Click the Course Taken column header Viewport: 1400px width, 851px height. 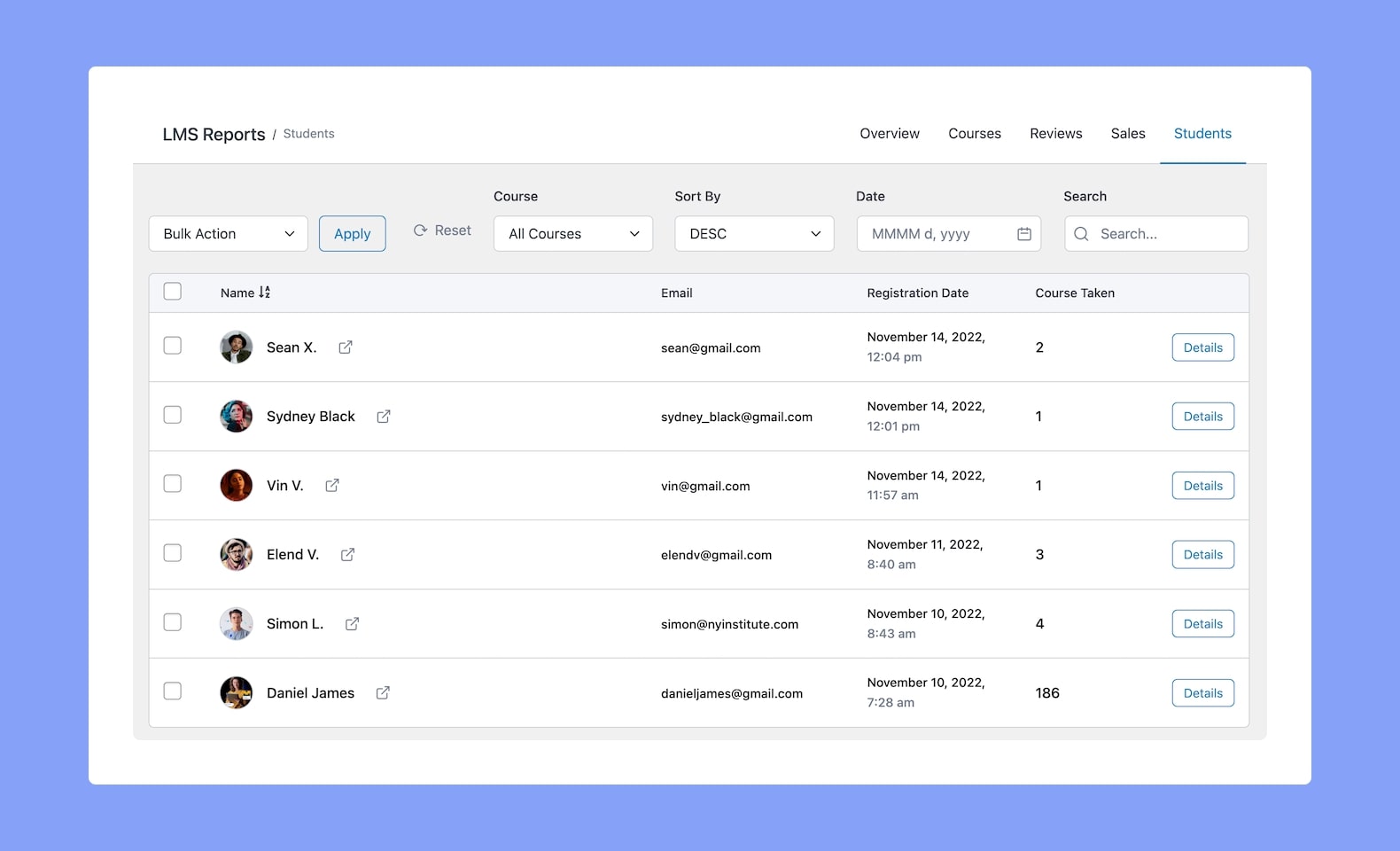1075,293
